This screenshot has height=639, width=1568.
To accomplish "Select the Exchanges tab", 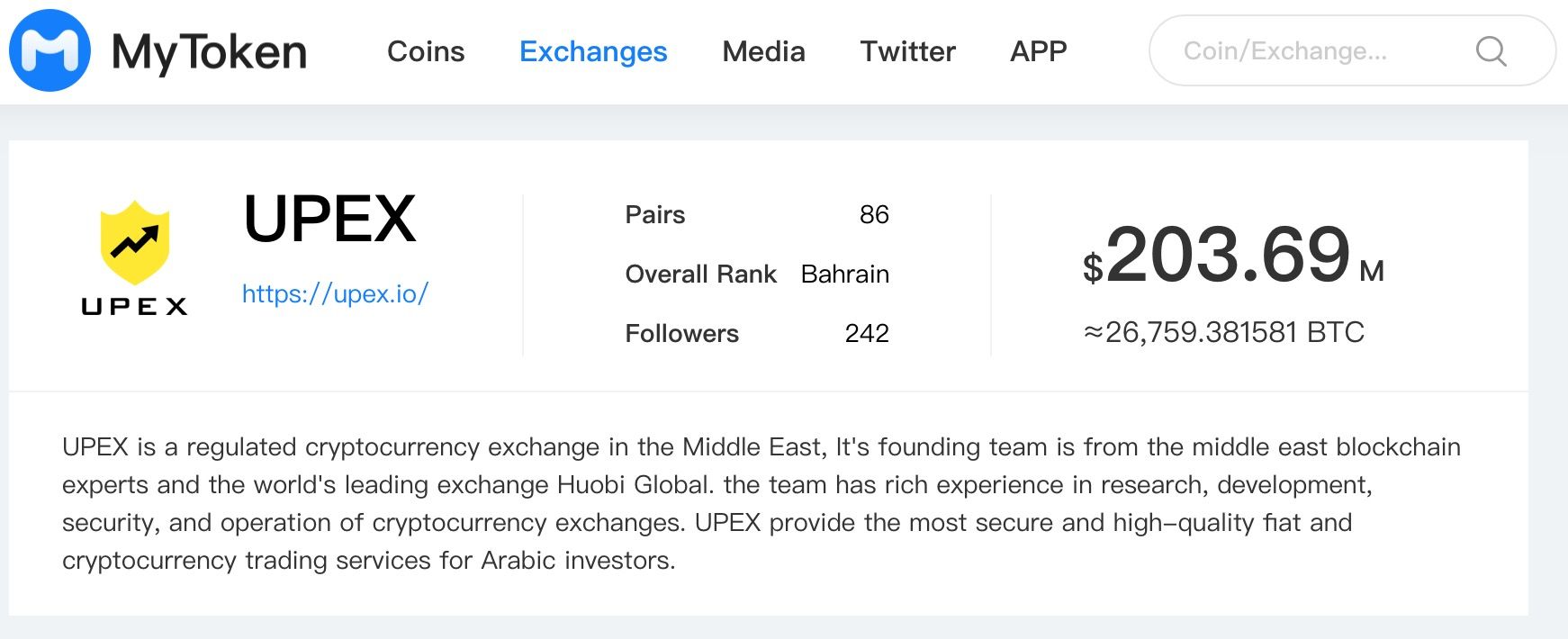I will (x=593, y=51).
